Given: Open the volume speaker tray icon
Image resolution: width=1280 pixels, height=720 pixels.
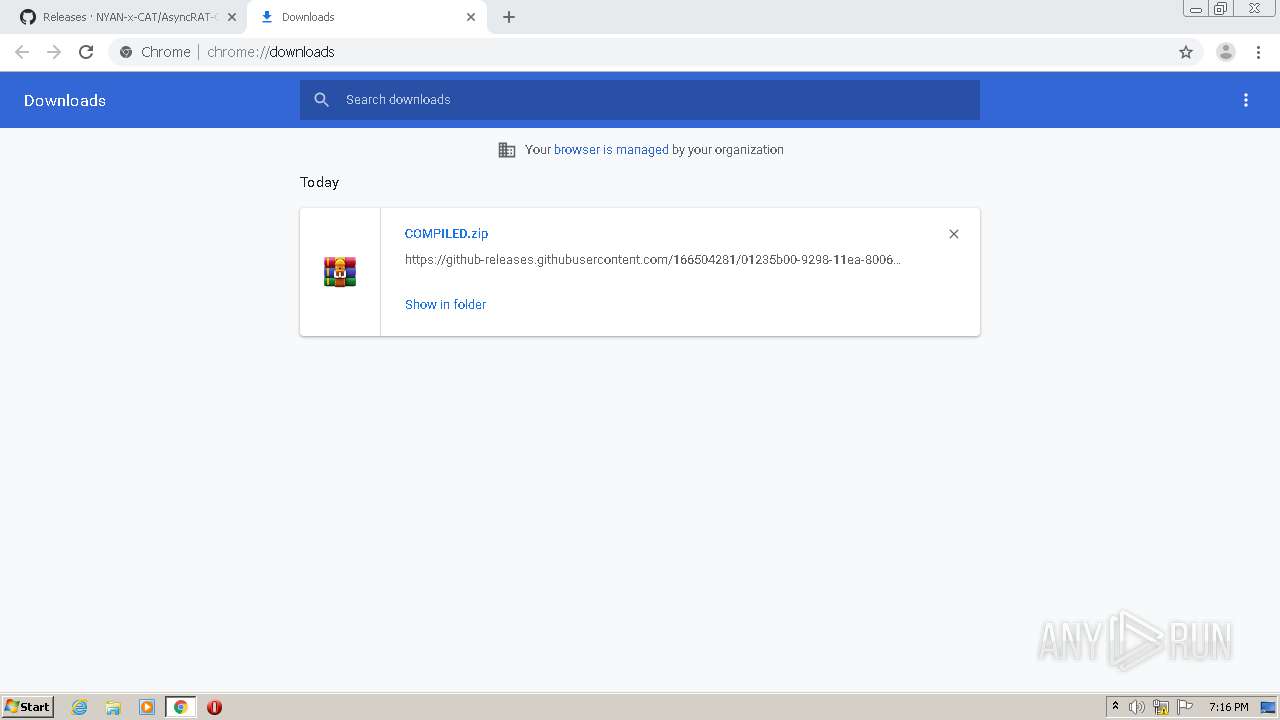Looking at the screenshot, I should (x=1136, y=707).
